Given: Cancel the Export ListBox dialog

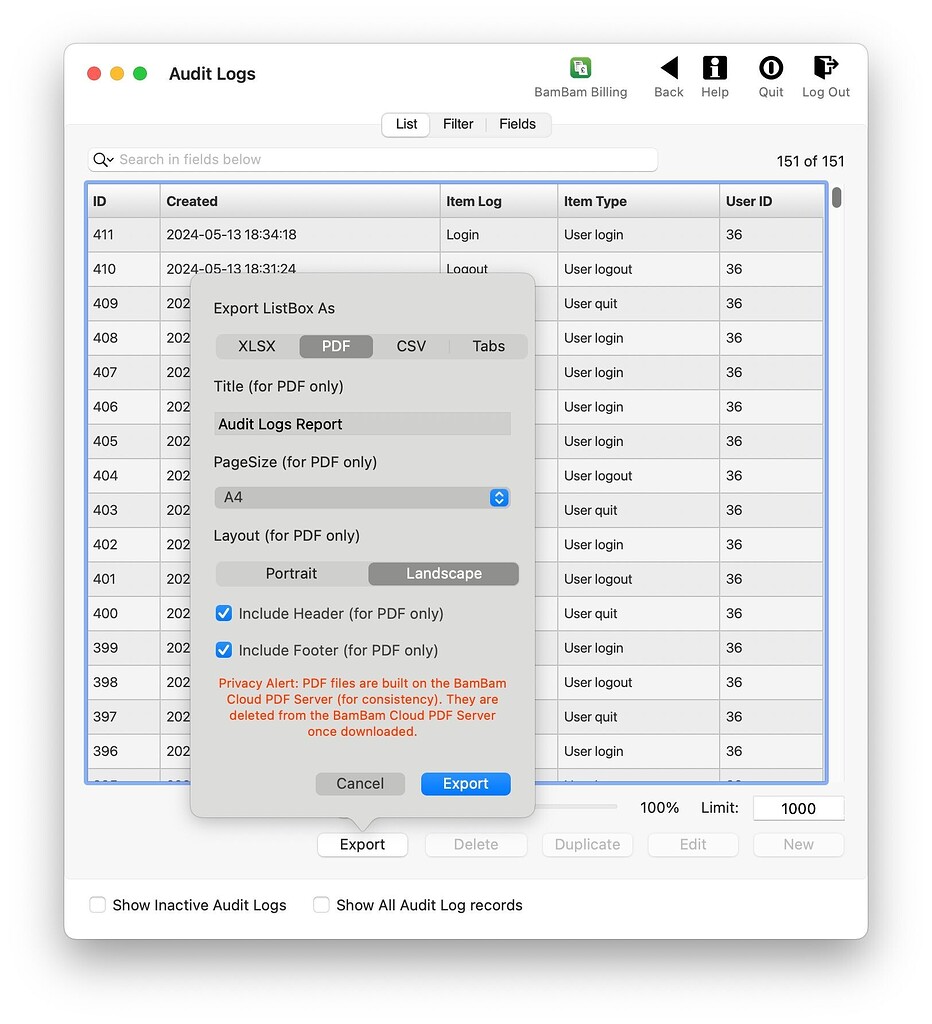Looking at the screenshot, I should pyautogui.click(x=360, y=783).
